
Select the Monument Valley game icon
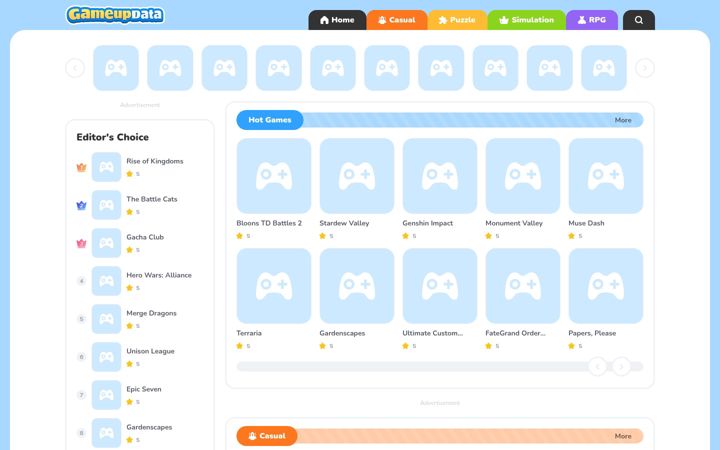[x=523, y=176]
